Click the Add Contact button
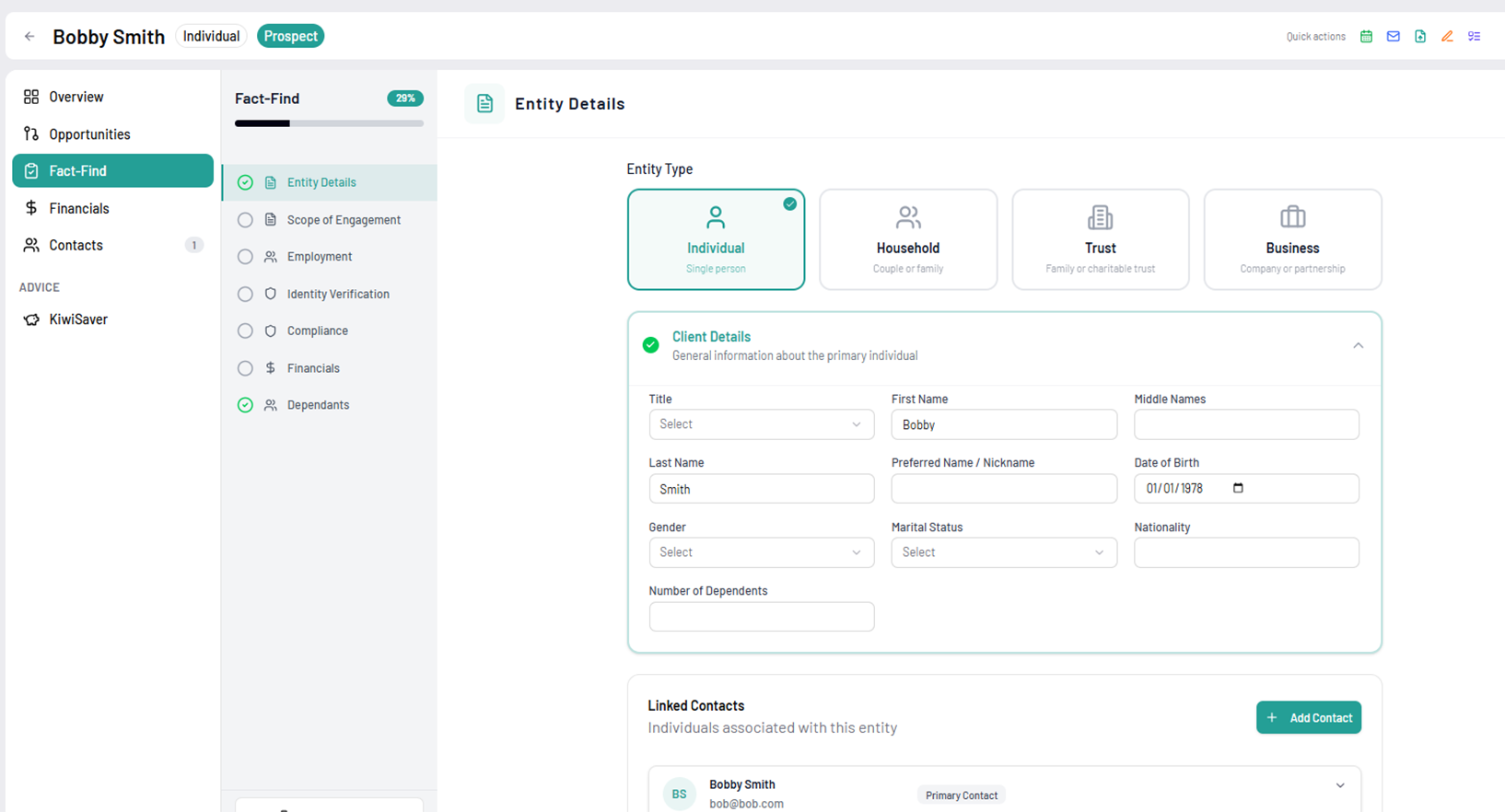 click(1308, 718)
